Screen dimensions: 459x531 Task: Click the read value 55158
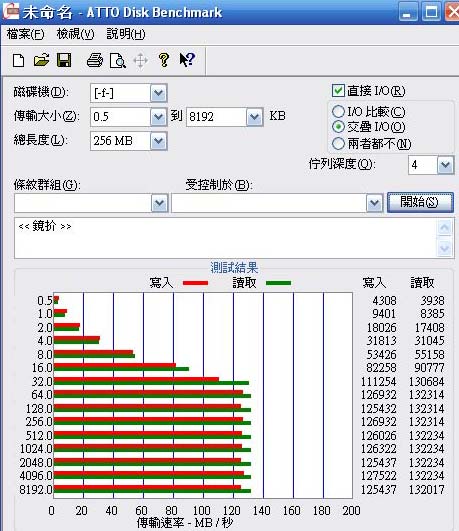[x=430, y=354]
